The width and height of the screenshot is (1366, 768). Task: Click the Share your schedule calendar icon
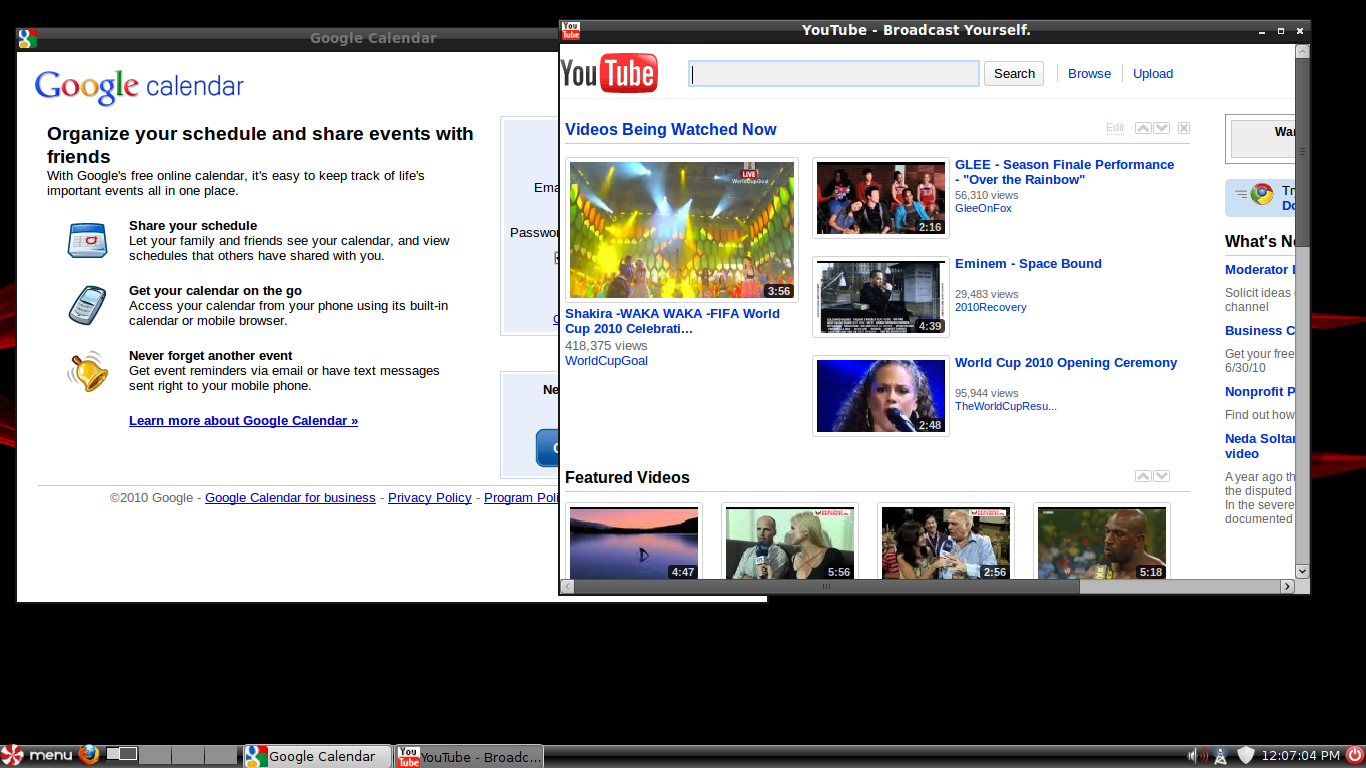tap(87, 240)
